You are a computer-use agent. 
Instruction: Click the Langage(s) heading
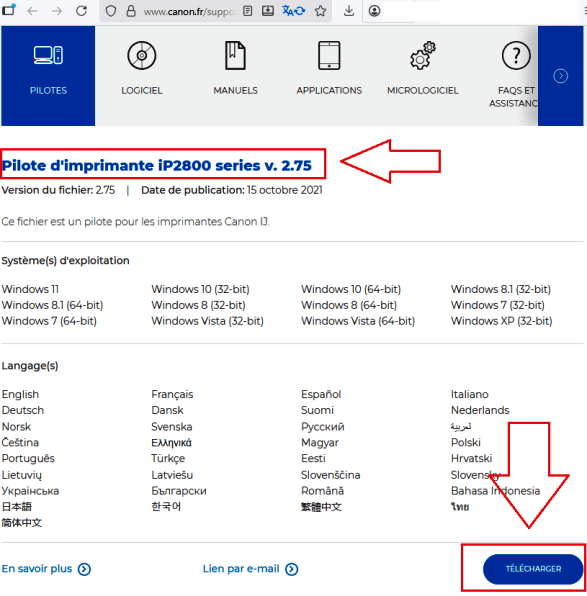pos(30,366)
